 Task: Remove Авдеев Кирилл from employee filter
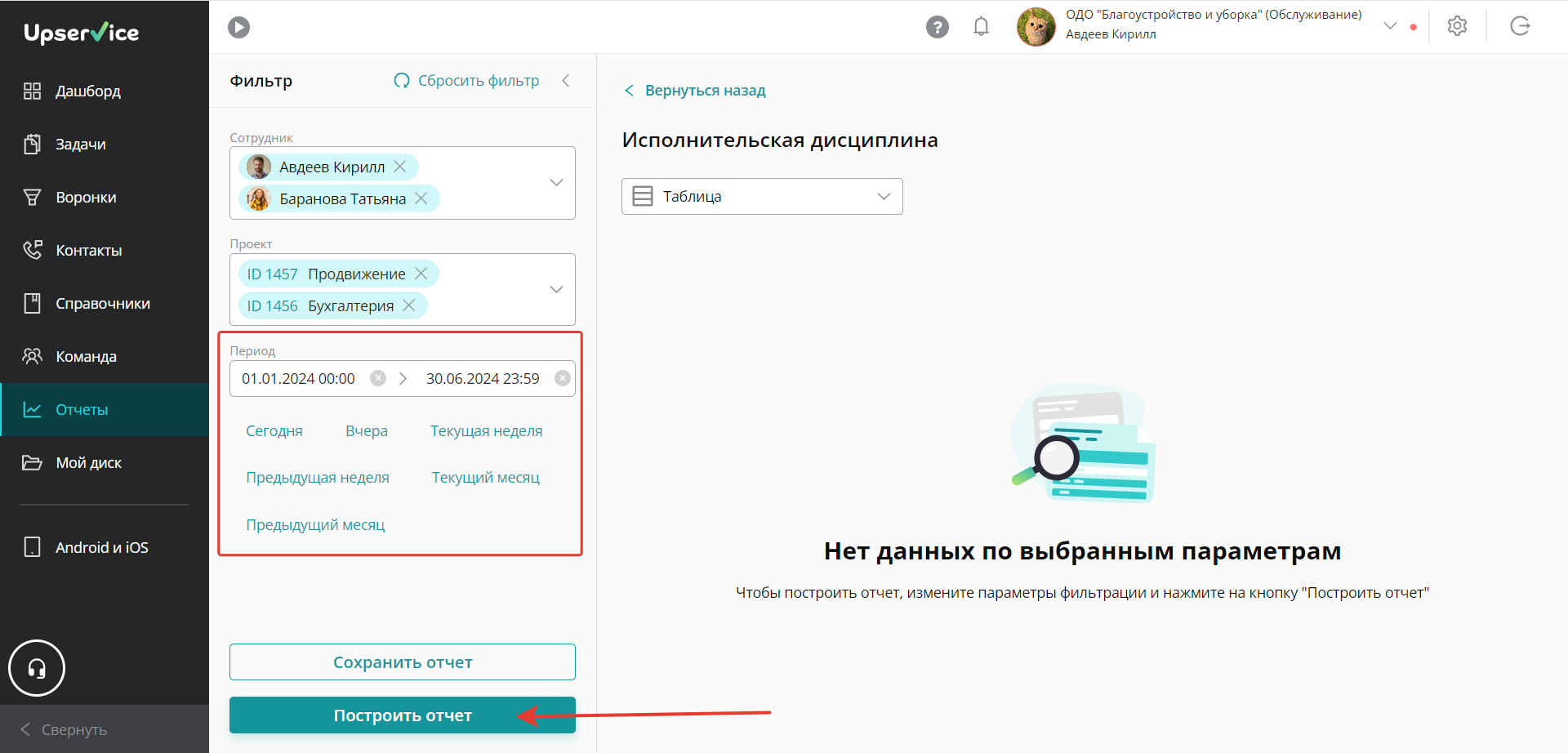click(x=400, y=167)
